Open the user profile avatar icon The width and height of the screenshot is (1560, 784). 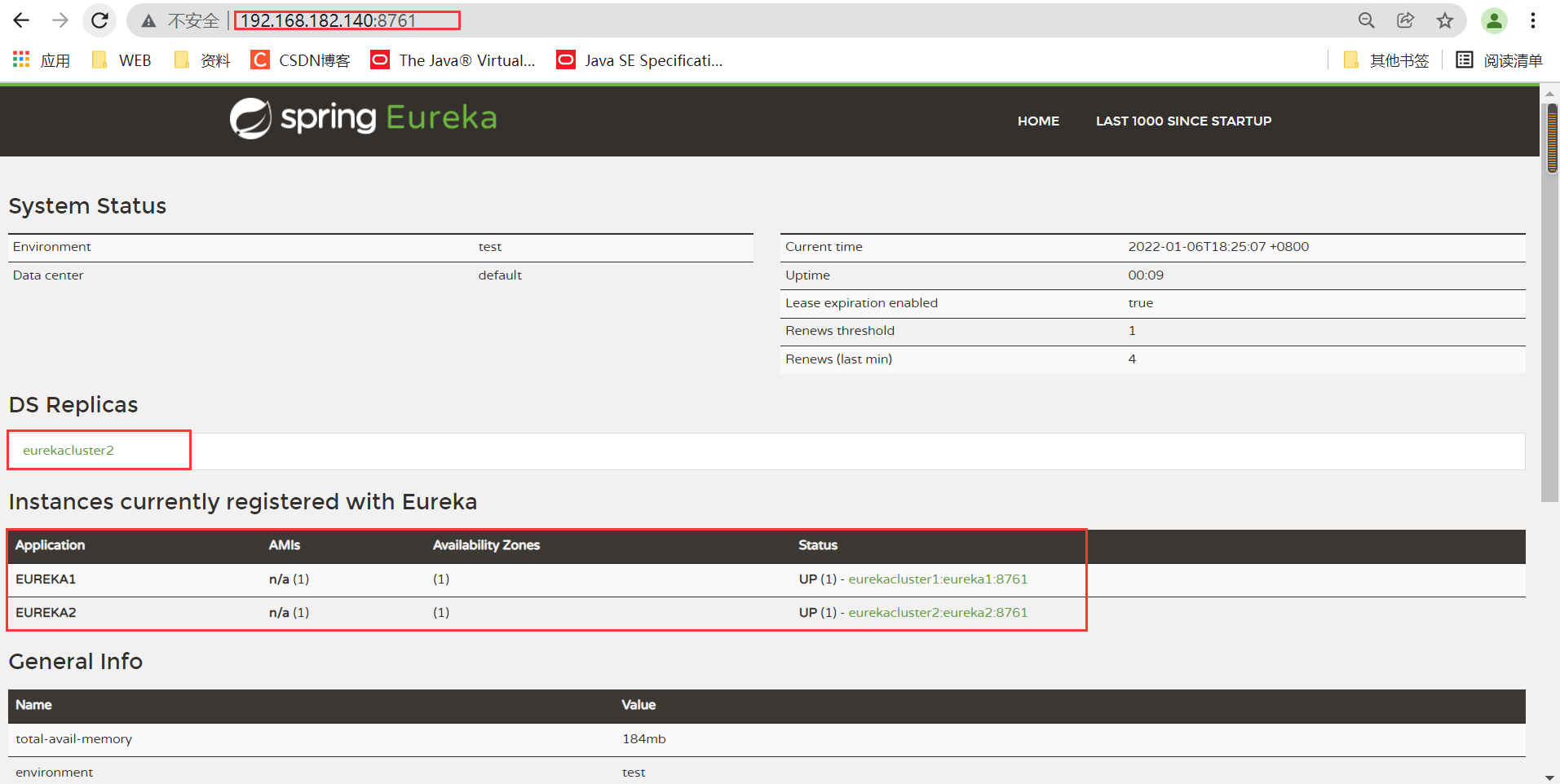click(x=1494, y=20)
